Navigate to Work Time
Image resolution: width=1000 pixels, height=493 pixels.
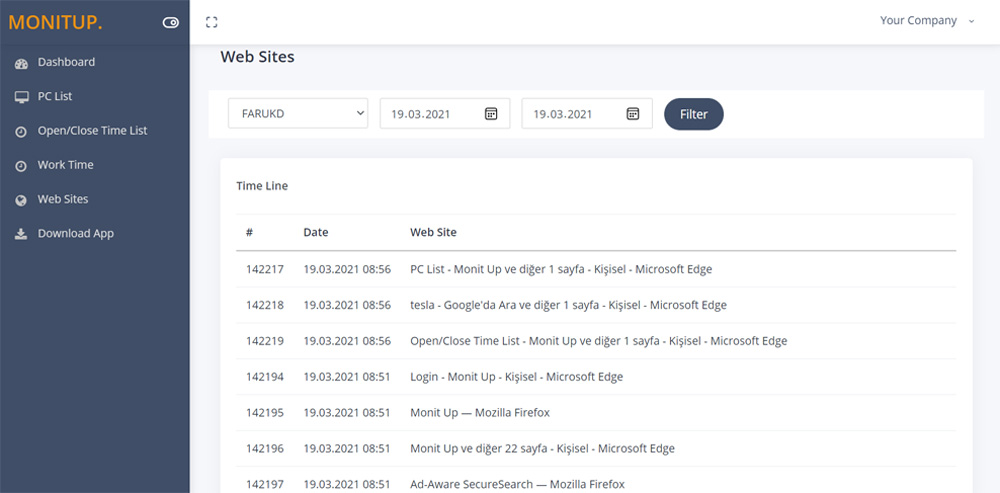pos(66,165)
